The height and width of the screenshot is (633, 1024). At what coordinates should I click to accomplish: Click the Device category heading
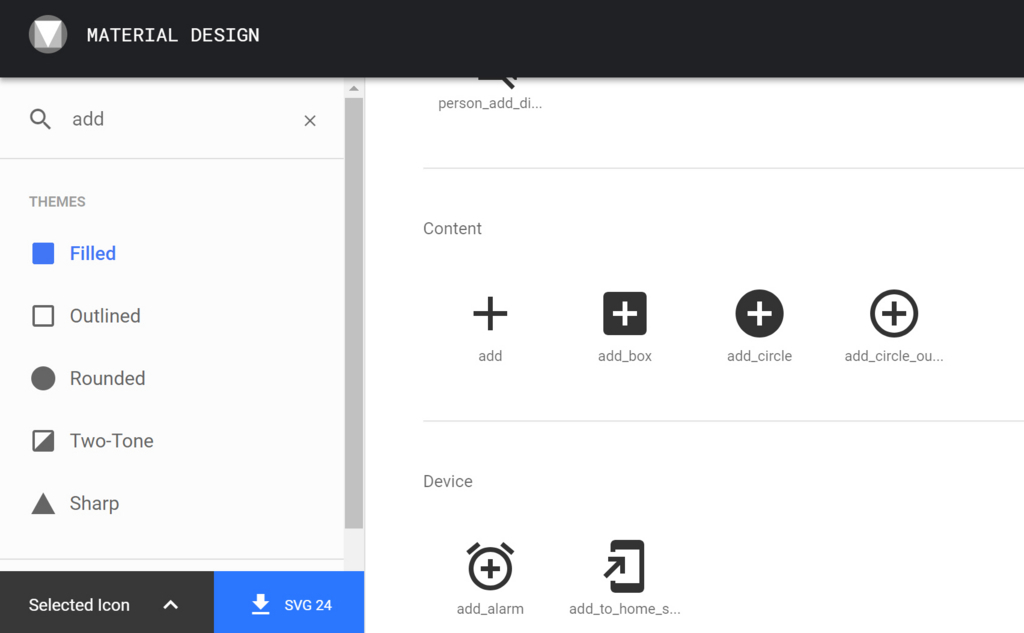click(x=448, y=481)
